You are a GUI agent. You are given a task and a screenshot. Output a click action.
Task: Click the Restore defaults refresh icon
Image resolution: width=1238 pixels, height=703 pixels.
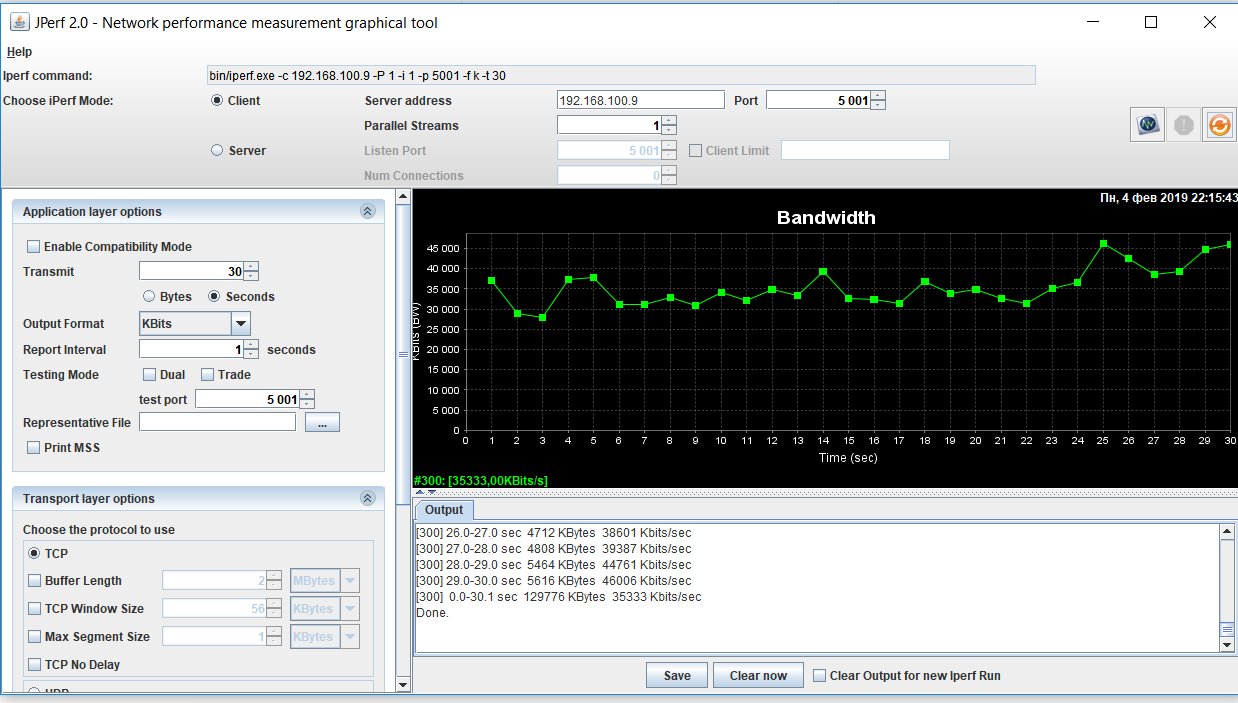[x=1219, y=125]
